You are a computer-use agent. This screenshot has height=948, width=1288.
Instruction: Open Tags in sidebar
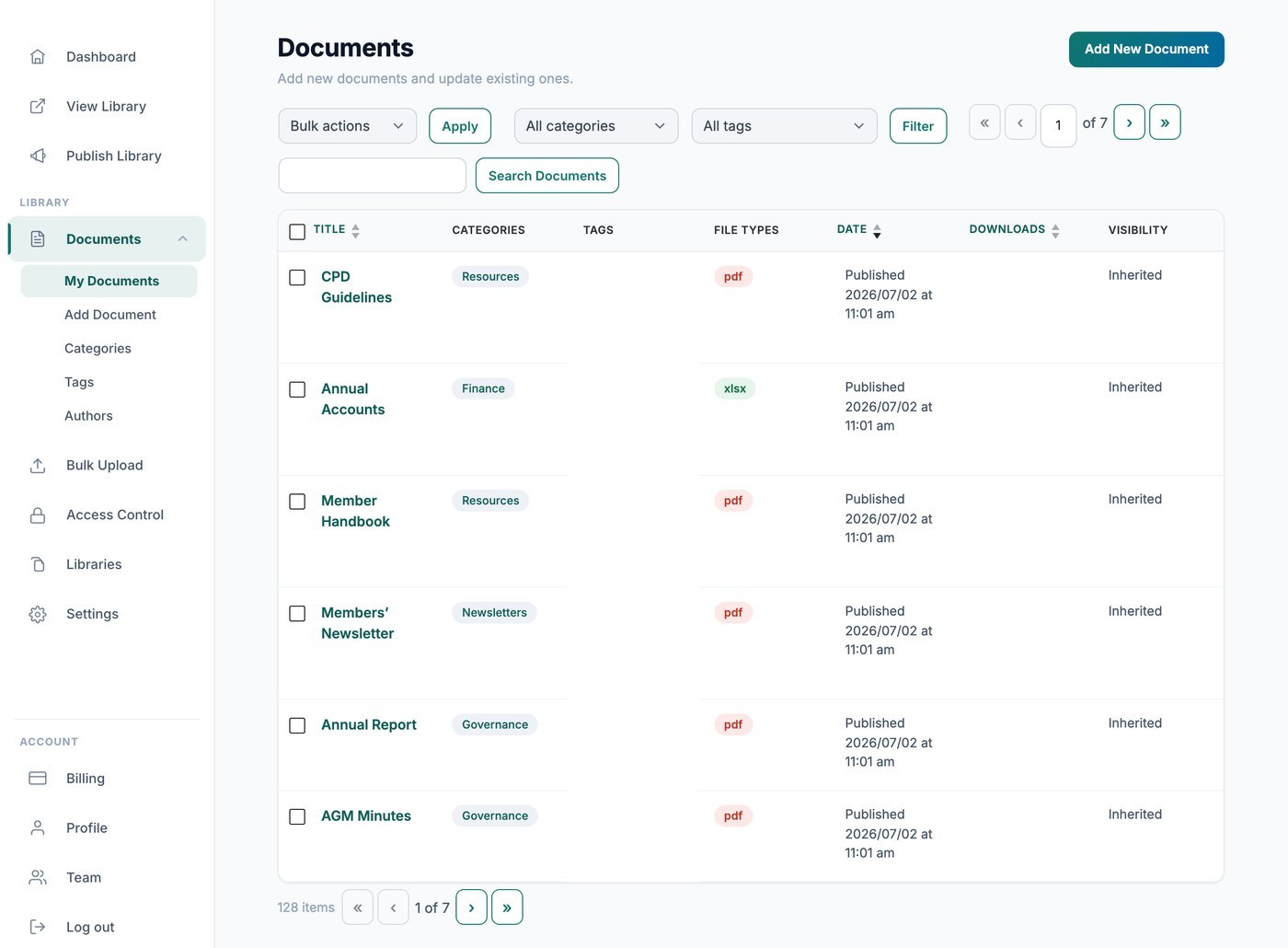pos(79,383)
